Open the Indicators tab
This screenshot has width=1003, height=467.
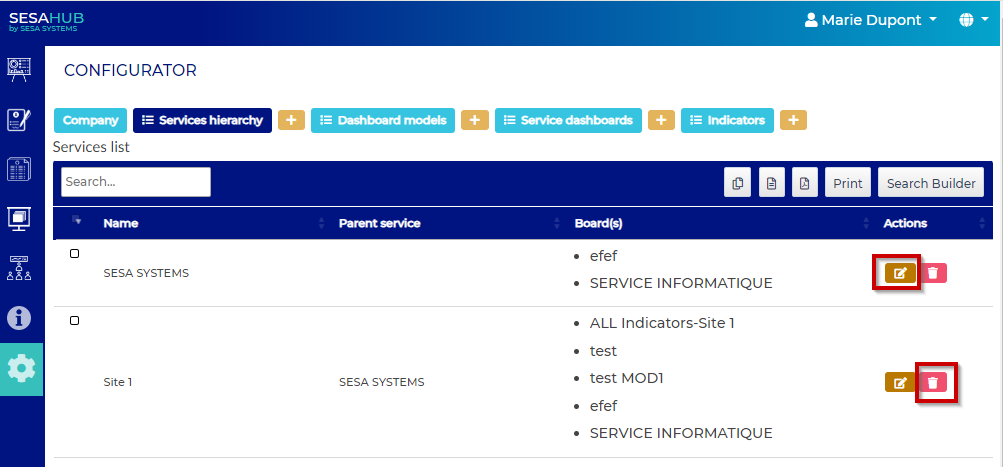727,120
